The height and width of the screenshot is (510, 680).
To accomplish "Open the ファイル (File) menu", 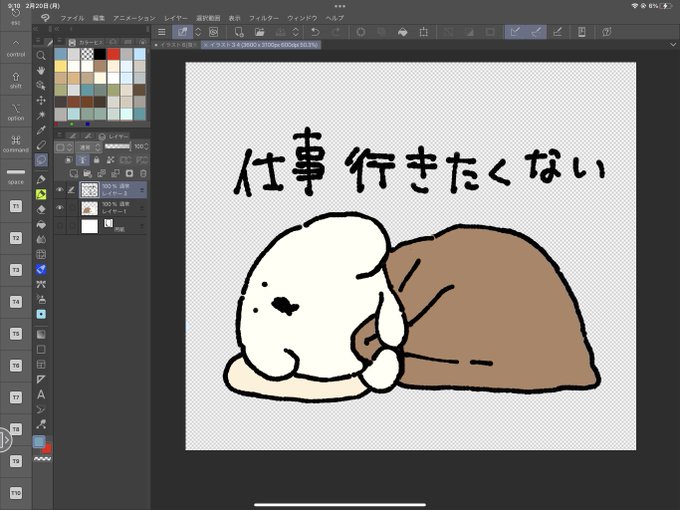I will tap(72, 18).
